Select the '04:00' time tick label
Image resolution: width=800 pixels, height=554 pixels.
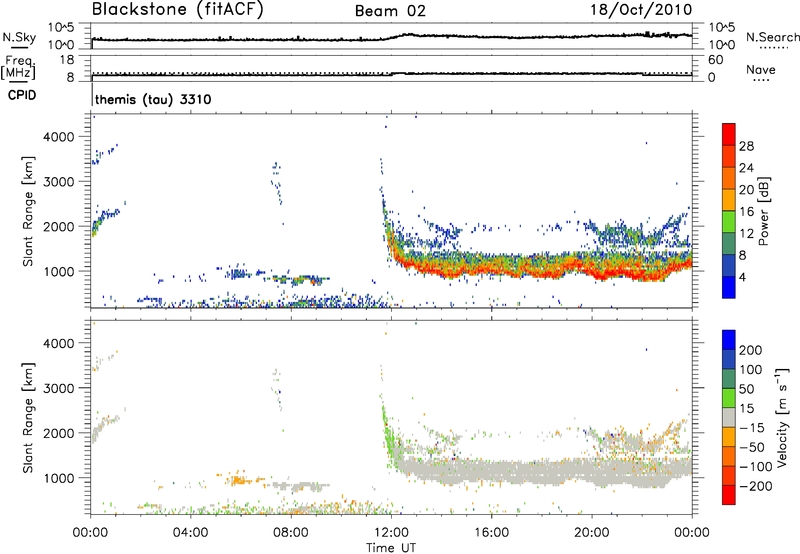(x=190, y=533)
